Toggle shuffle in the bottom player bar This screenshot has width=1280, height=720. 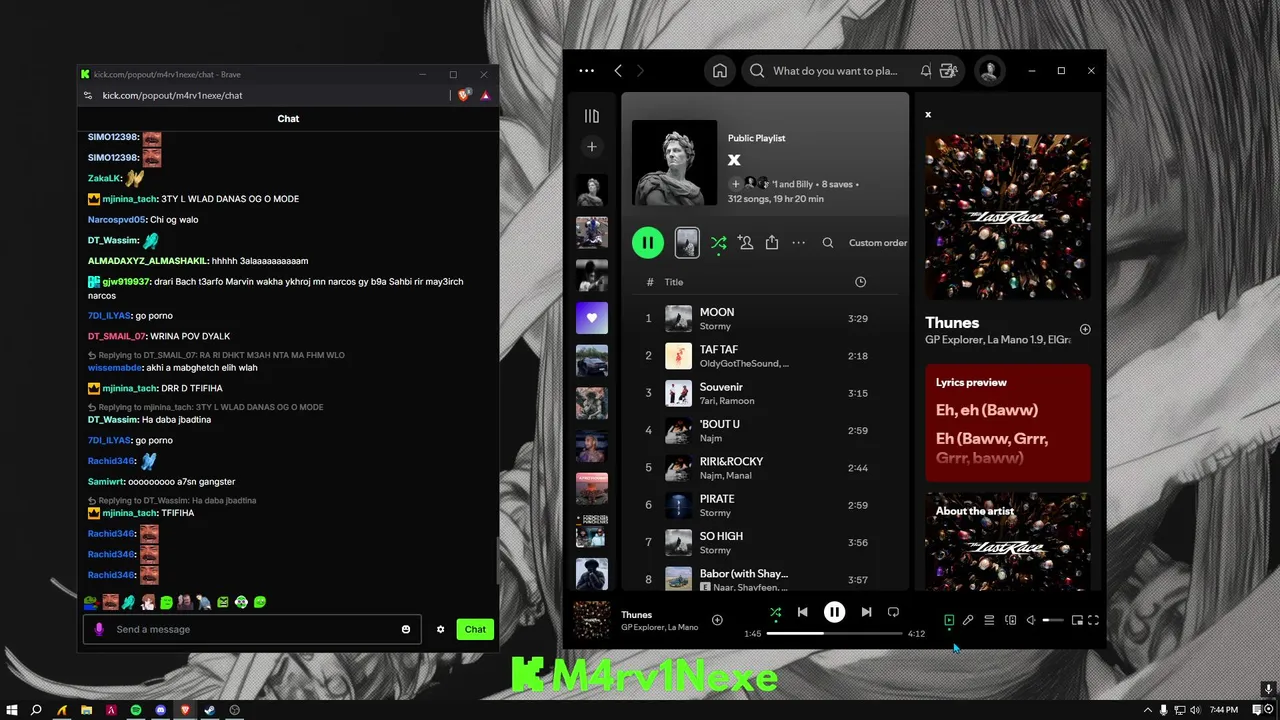pos(775,612)
